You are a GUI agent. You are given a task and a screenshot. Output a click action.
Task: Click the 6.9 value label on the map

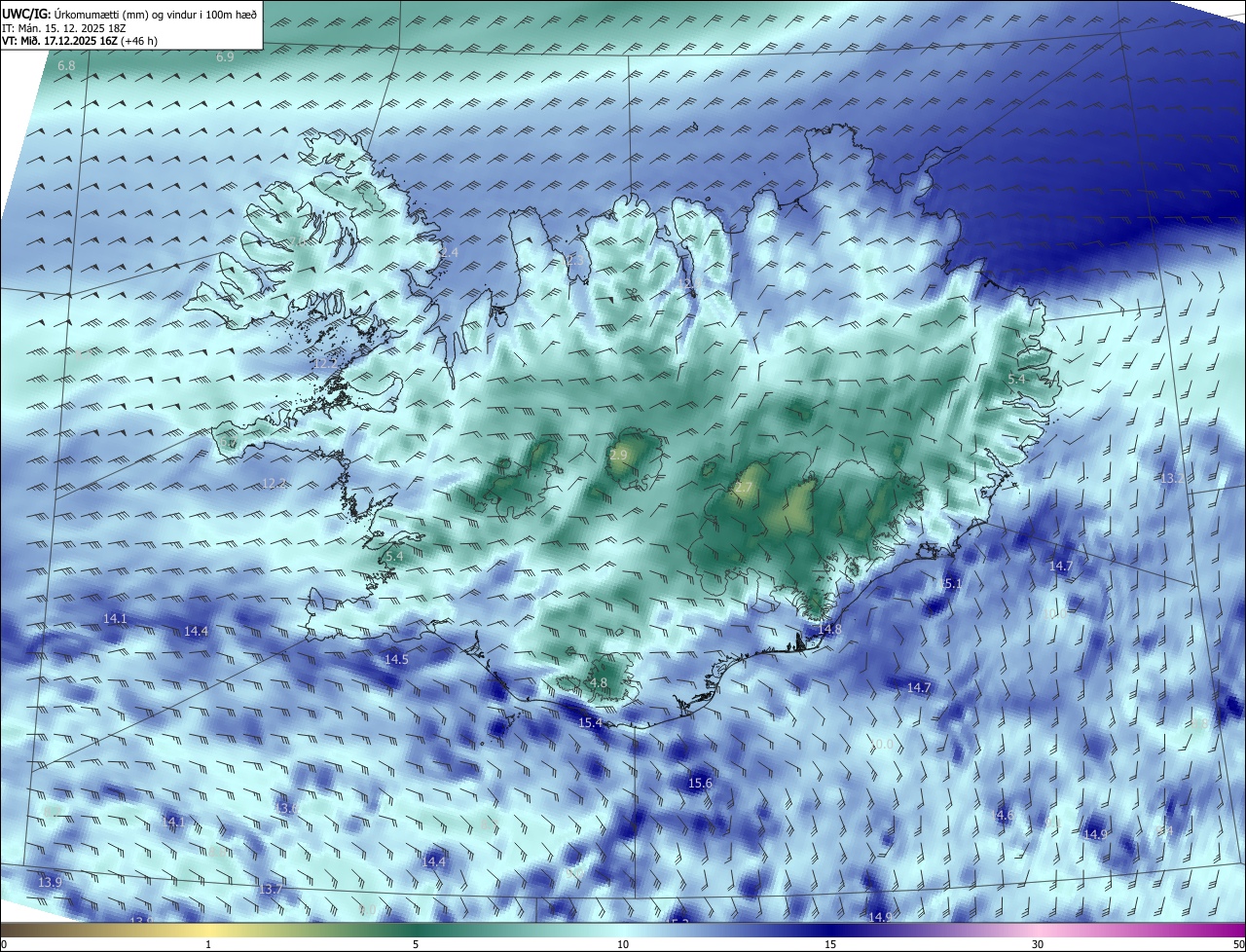point(225,57)
